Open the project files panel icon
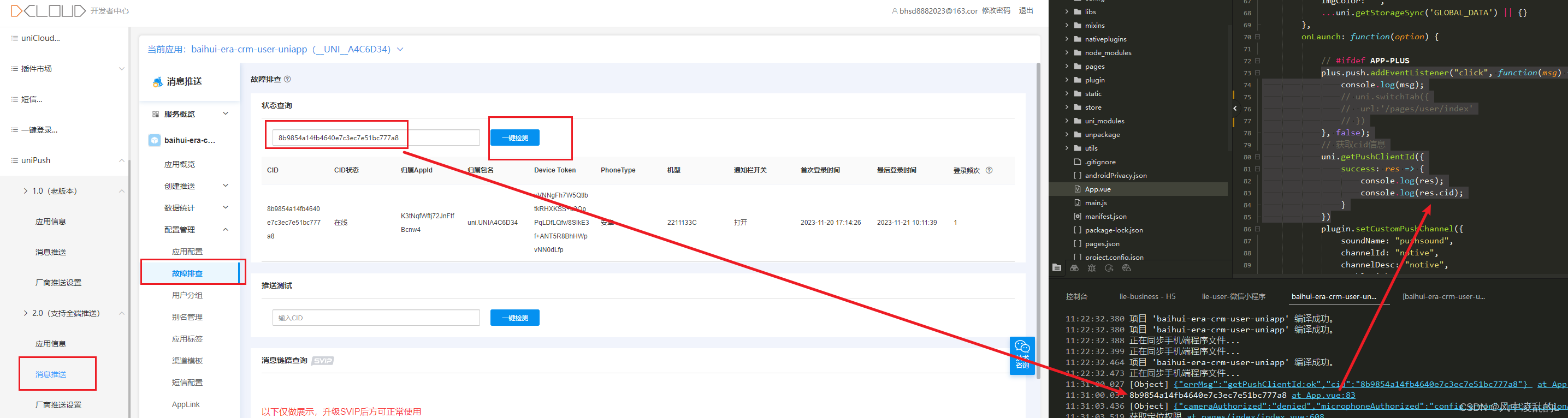The width and height of the screenshot is (1568, 418). (1057, 268)
